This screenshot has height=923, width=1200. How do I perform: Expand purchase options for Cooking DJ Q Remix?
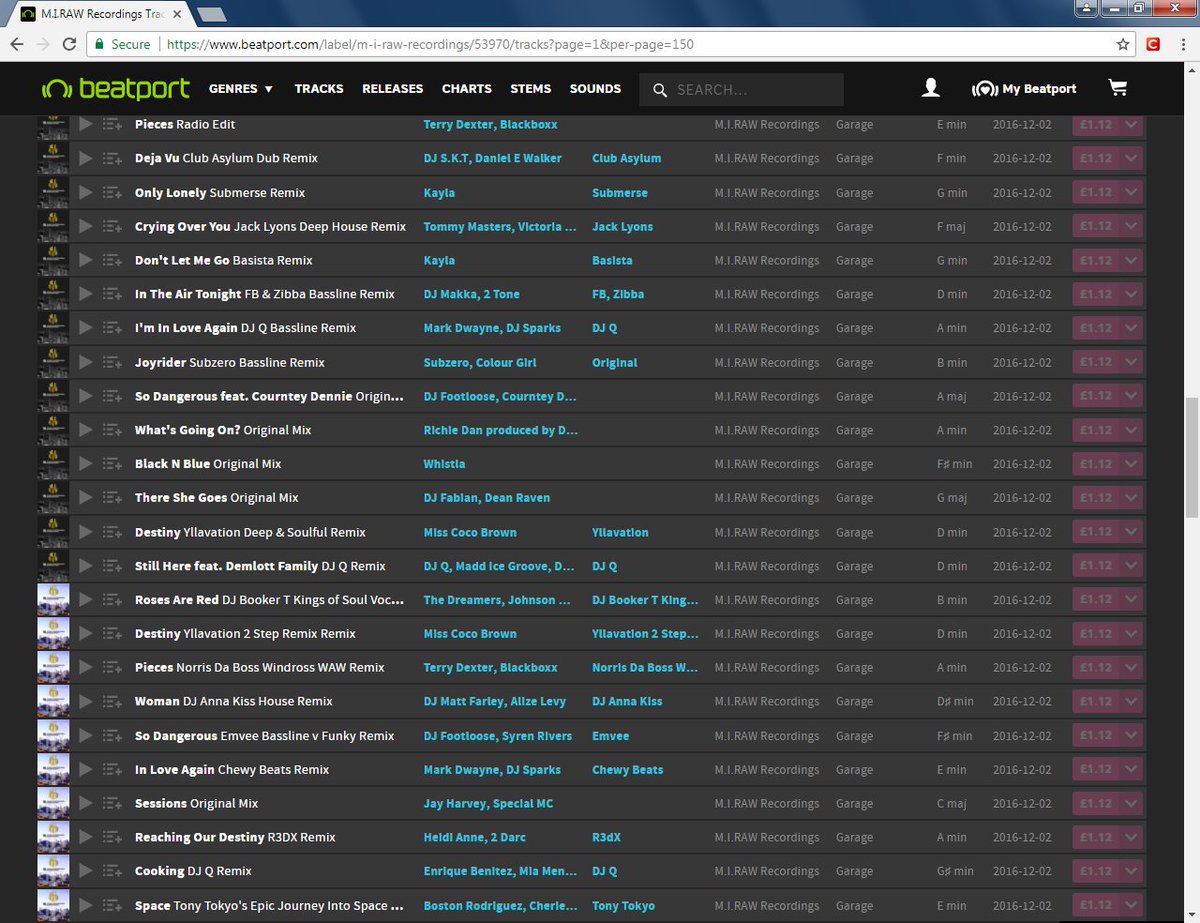(x=1131, y=871)
